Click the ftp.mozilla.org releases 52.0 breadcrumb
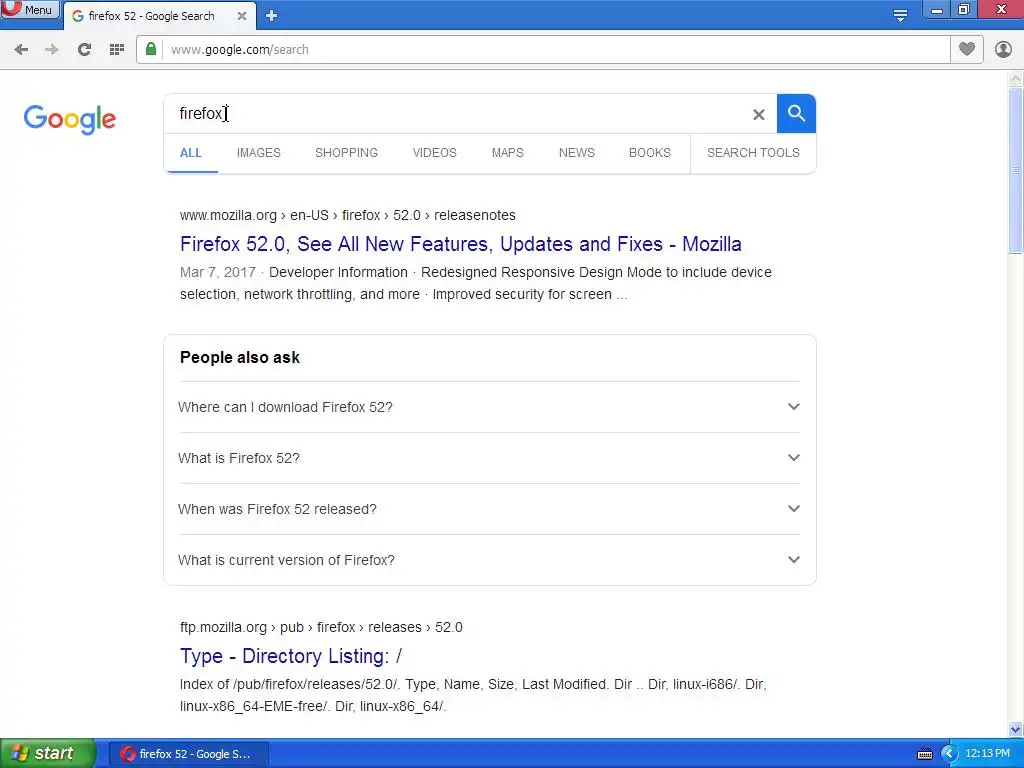The height and width of the screenshot is (768, 1024). click(321, 628)
